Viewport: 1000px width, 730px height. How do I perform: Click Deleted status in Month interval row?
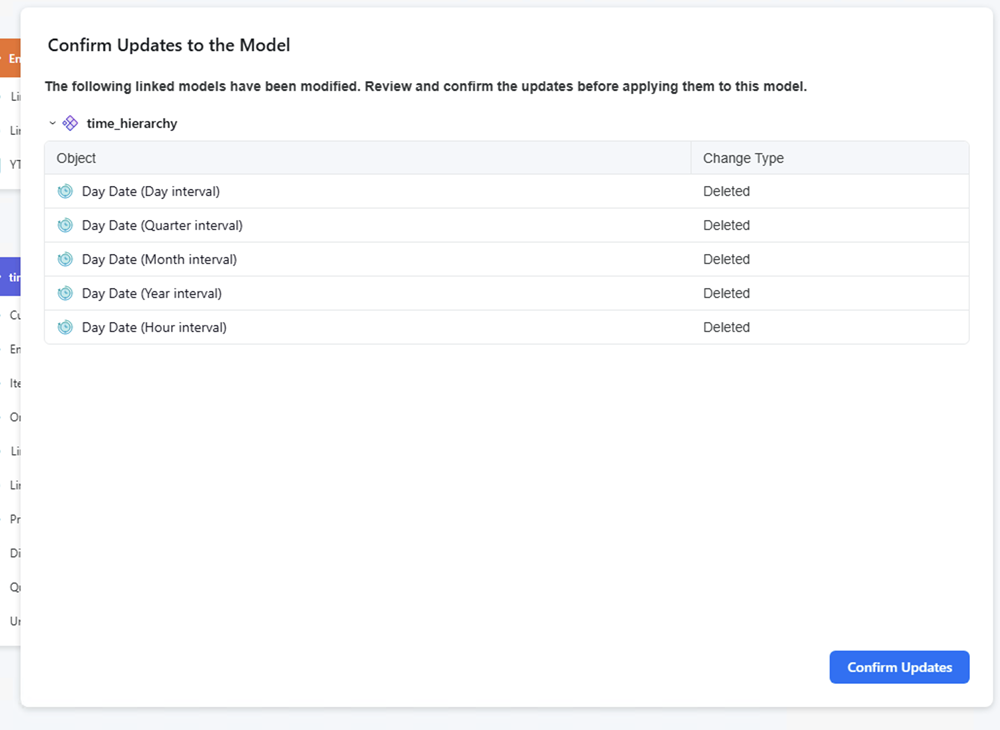726,259
